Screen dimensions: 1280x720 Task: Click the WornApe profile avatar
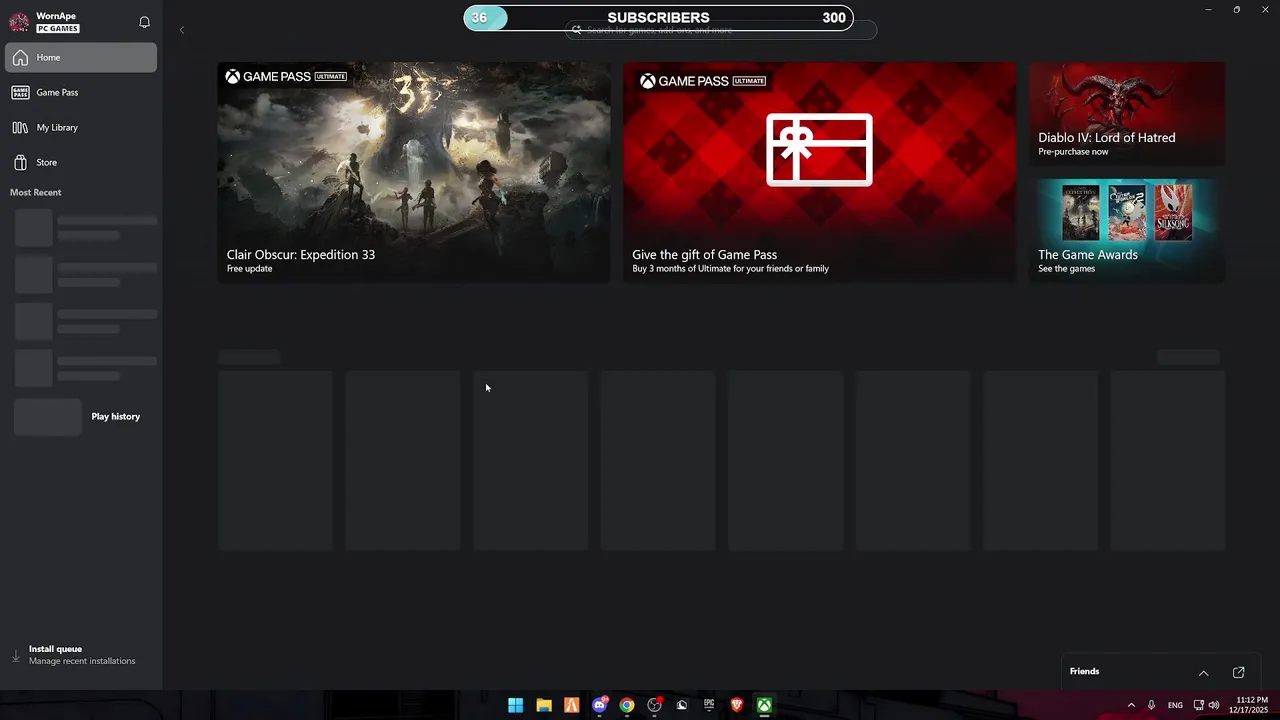19,22
